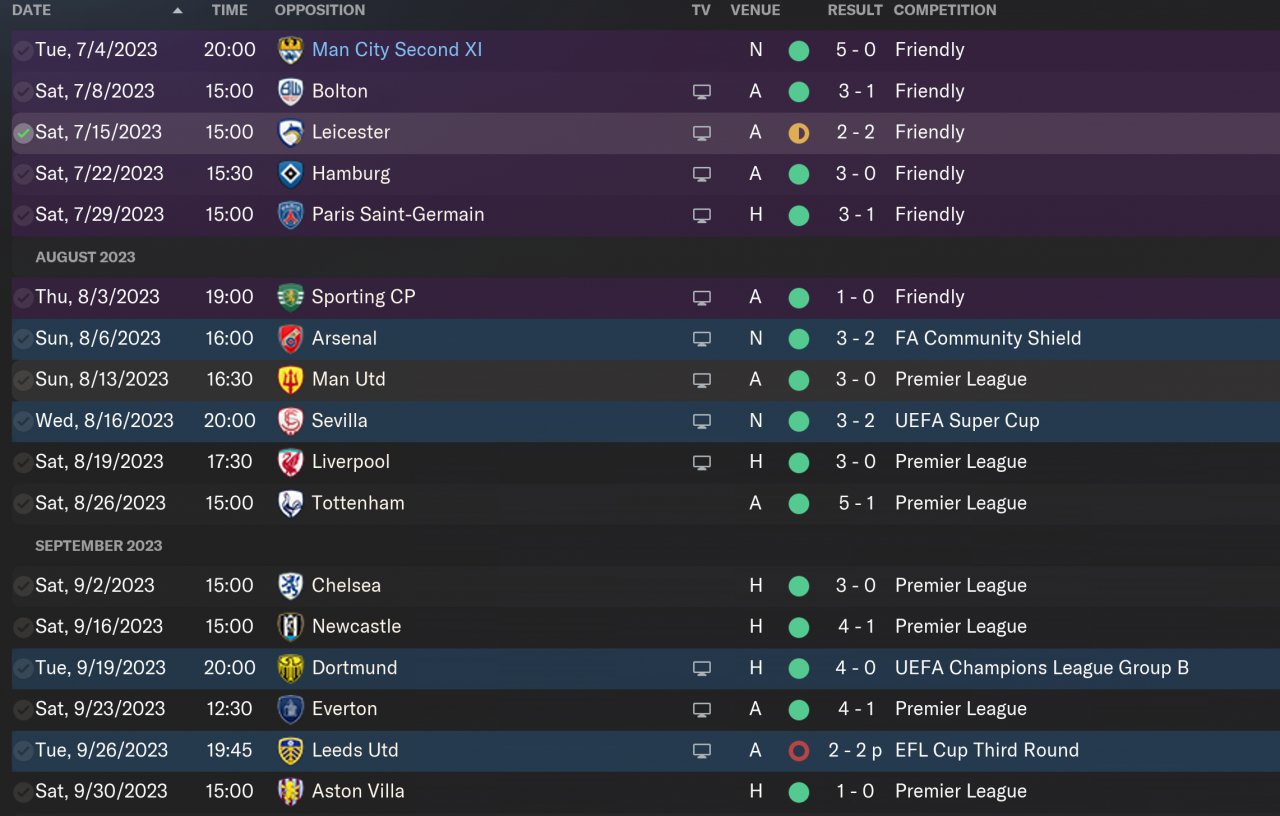The image size is (1280, 816).
Task: Open the Liverpool team name link
Action: (351, 462)
